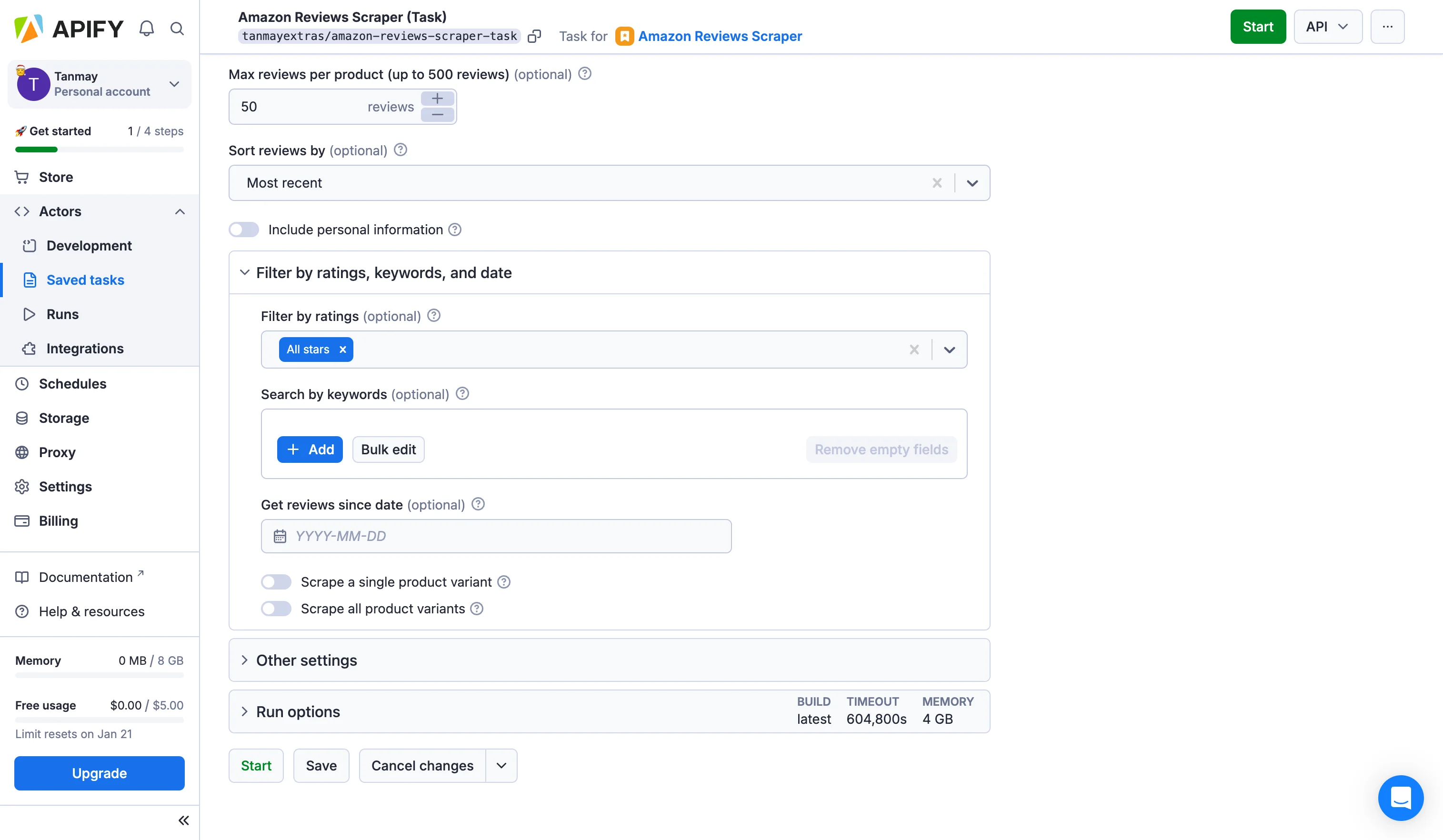Screen dimensions: 1443x840
Task: Expand the Other settings section
Action: (306, 660)
